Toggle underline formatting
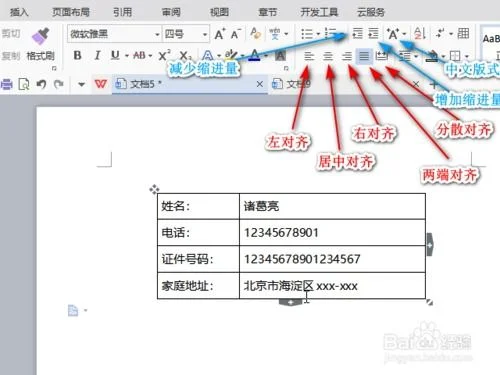 [x=115, y=55]
